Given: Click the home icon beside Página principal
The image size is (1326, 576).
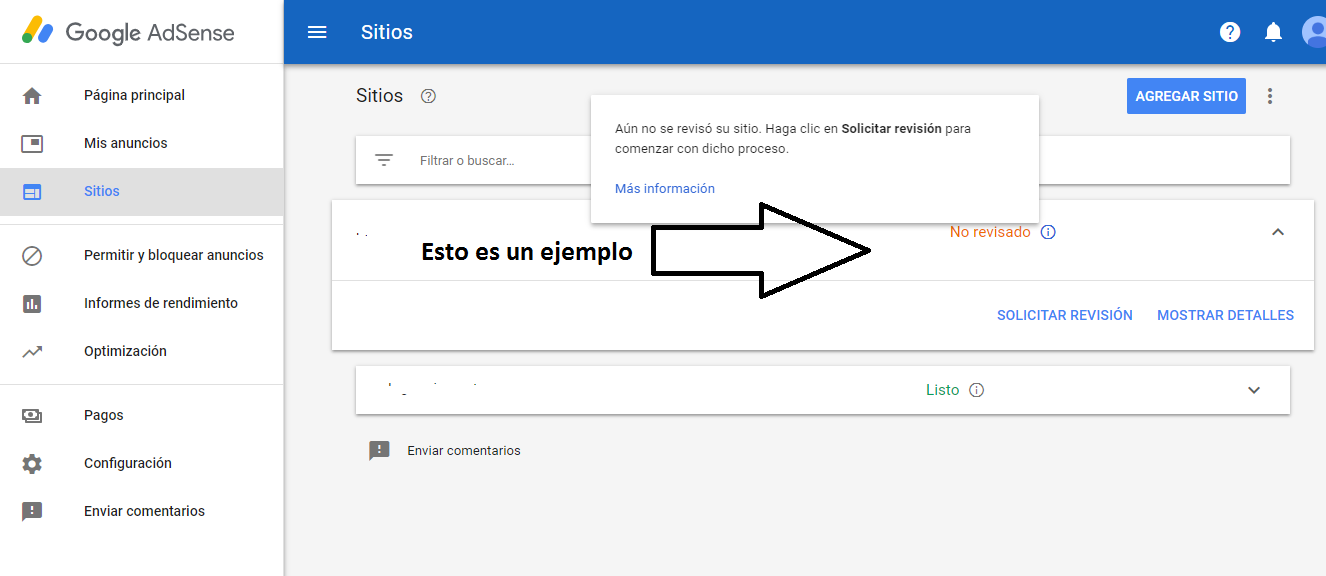Looking at the screenshot, I should 32,96.
